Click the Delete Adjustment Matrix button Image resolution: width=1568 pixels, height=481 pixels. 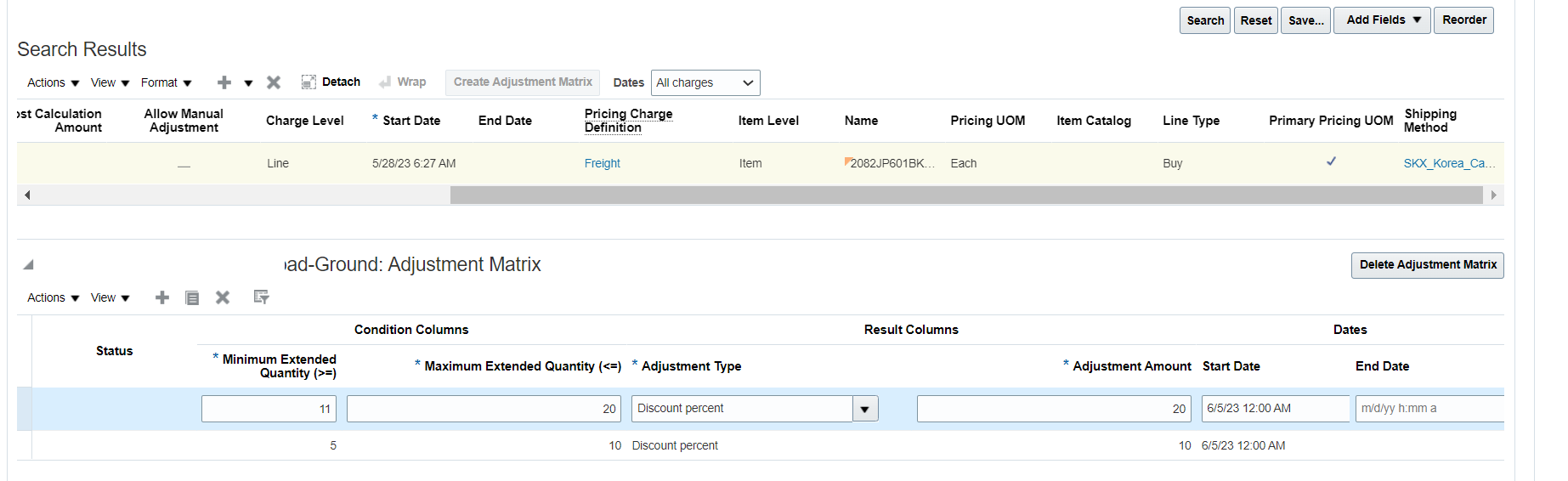point(1428,265)
